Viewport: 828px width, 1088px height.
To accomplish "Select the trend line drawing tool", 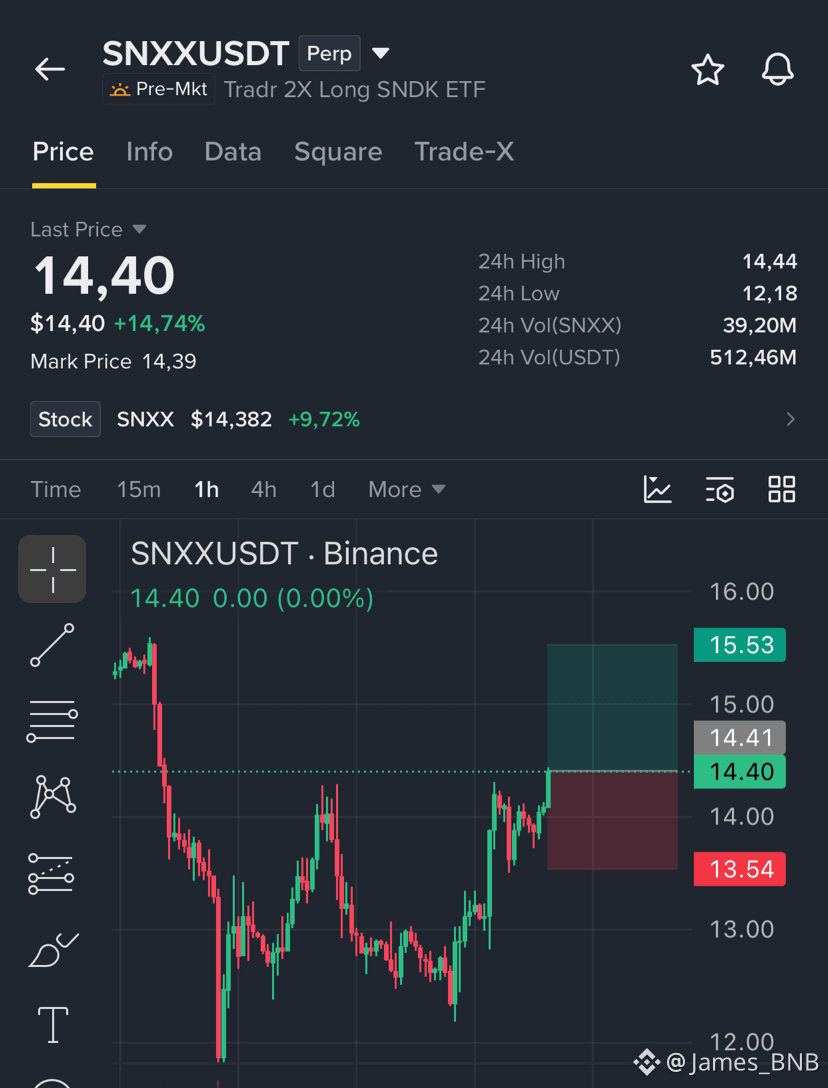I will [x=52, y=645].
